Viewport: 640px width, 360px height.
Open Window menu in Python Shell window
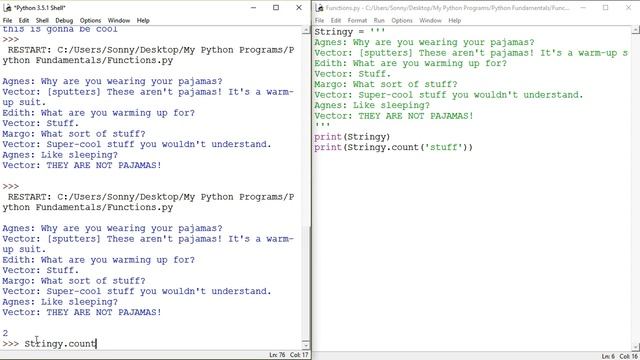pos(119,20)
